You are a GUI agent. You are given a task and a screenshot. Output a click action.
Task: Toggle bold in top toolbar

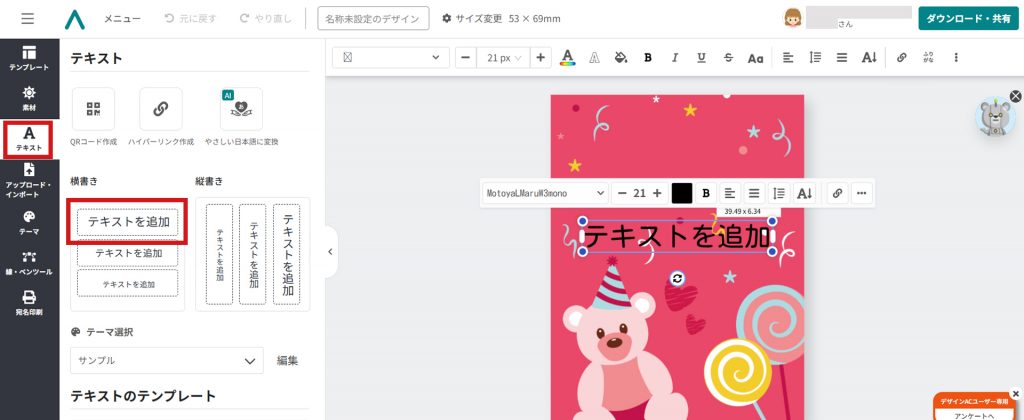pos(648,57)
